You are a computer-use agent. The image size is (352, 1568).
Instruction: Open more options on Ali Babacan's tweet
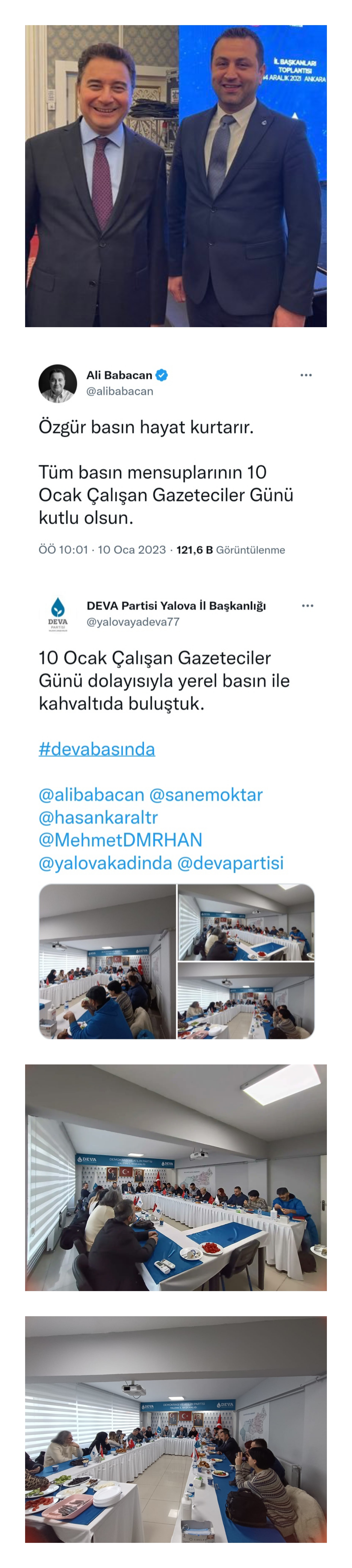pos(306,375)
